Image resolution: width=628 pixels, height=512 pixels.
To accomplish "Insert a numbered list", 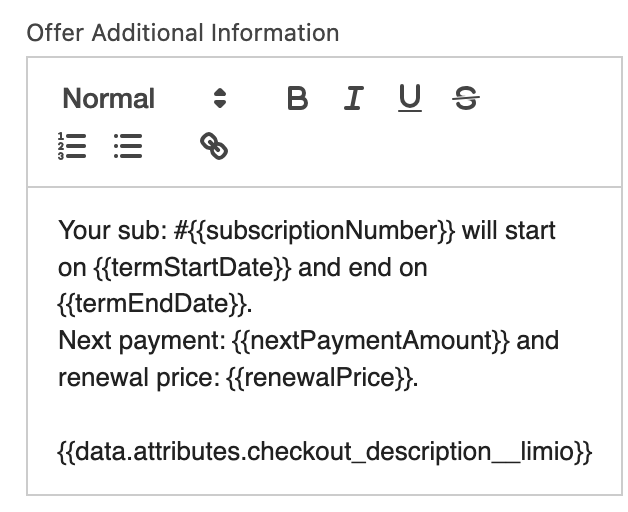I will click(x=72, y=147).
